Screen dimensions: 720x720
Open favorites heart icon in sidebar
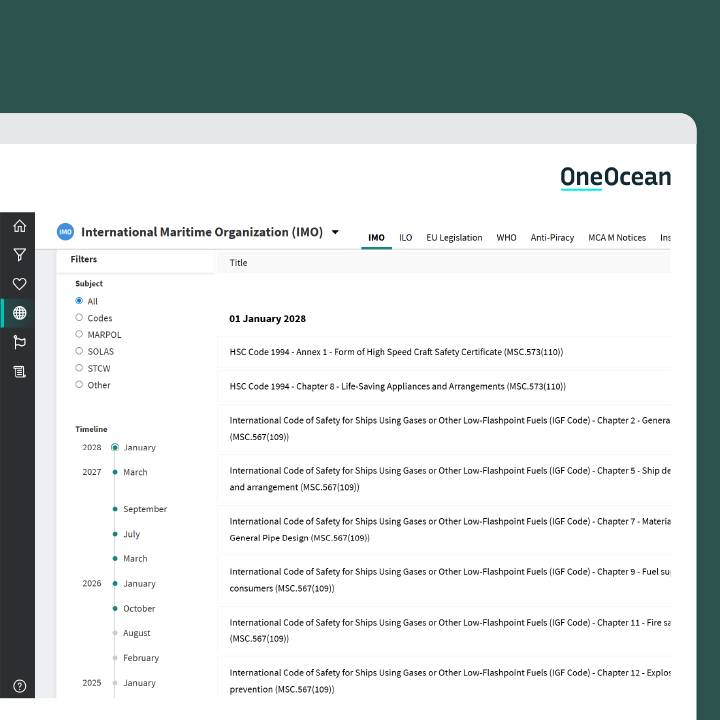pyautogui.click(x=19, y=284)
